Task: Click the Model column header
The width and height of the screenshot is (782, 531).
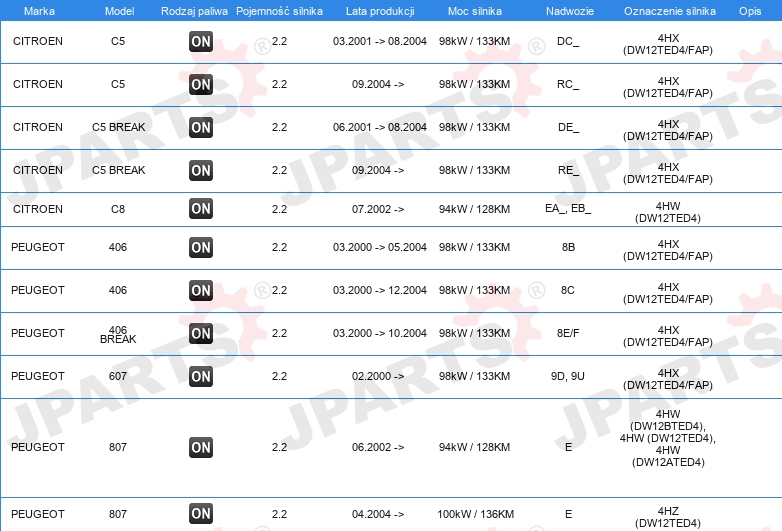Action: point(119,11)
